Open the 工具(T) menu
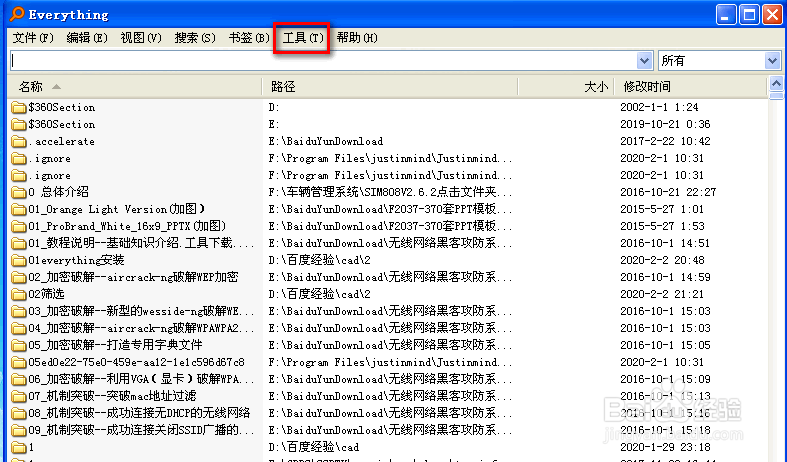The image size is (787, 462). coord(303,38)
